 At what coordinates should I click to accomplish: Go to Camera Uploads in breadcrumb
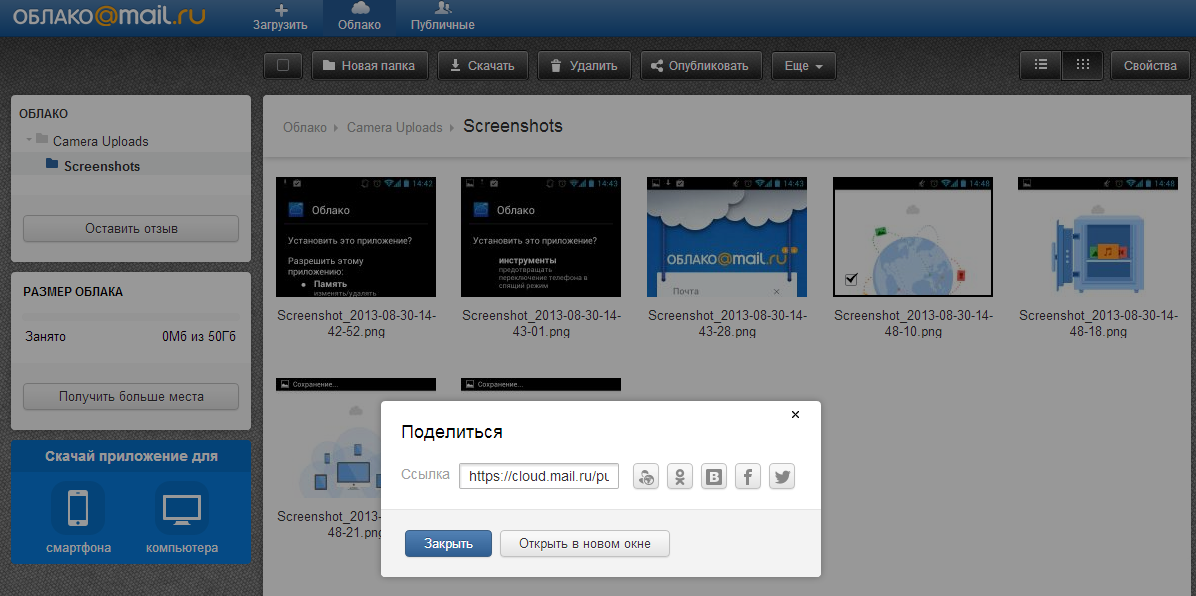point(394,127)
